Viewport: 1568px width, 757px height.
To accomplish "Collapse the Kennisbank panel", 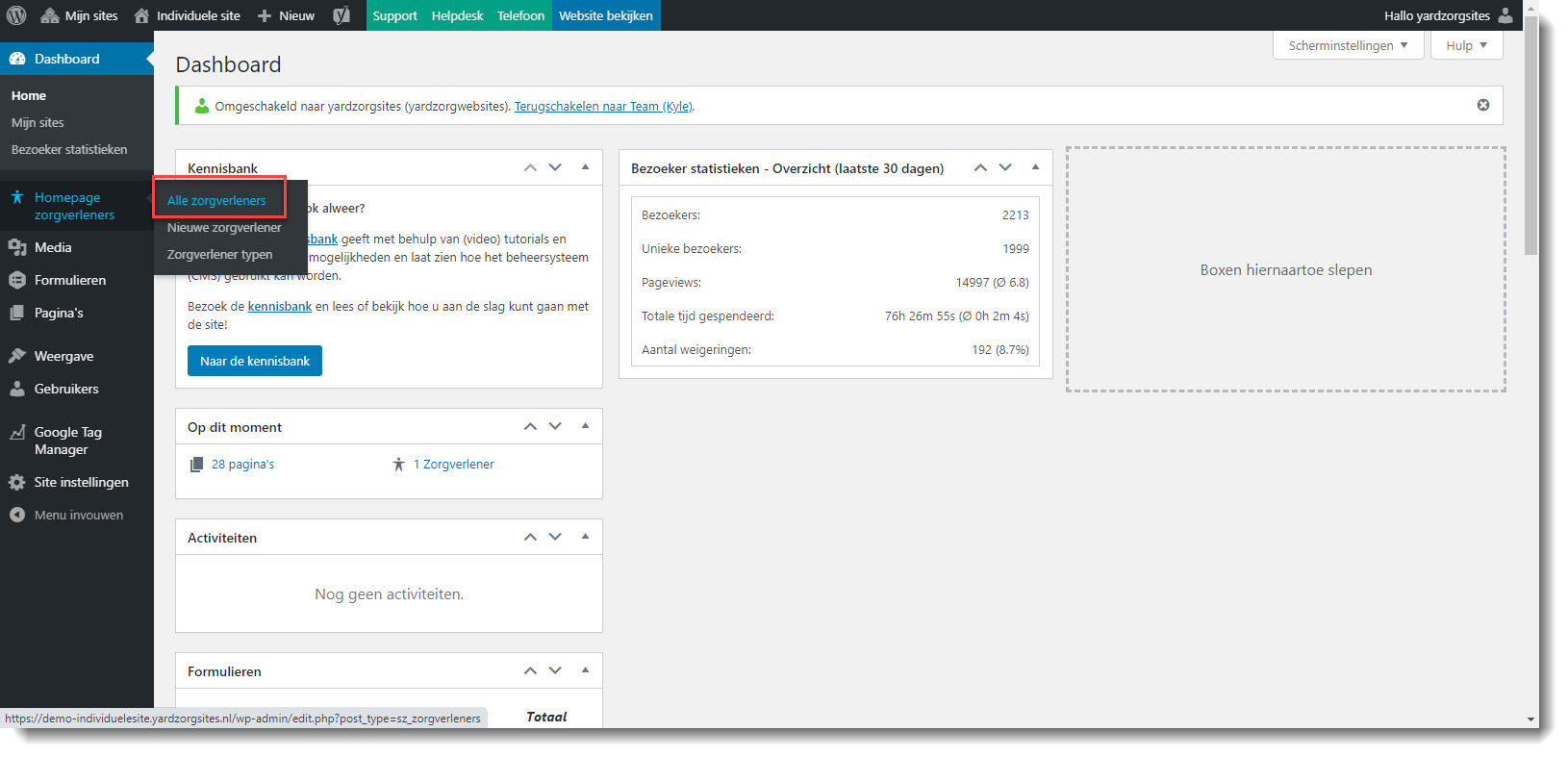I will tap(585, 167).
